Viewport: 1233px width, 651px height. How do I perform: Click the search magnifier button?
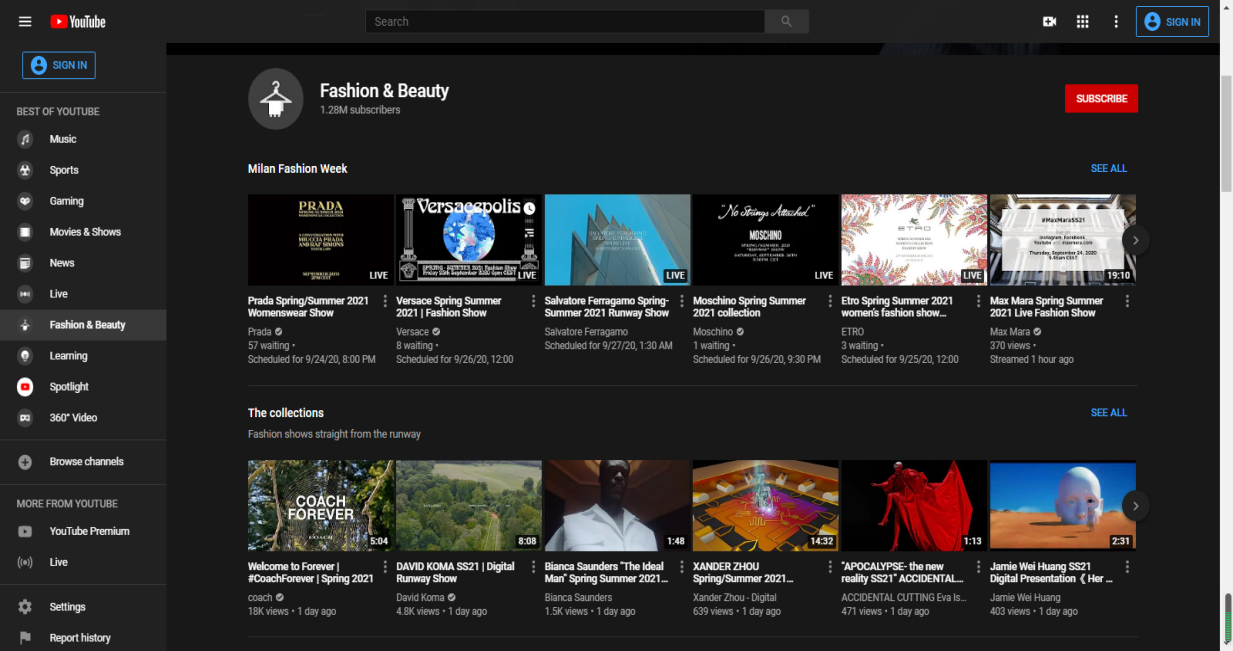click(x=787, y=21)
